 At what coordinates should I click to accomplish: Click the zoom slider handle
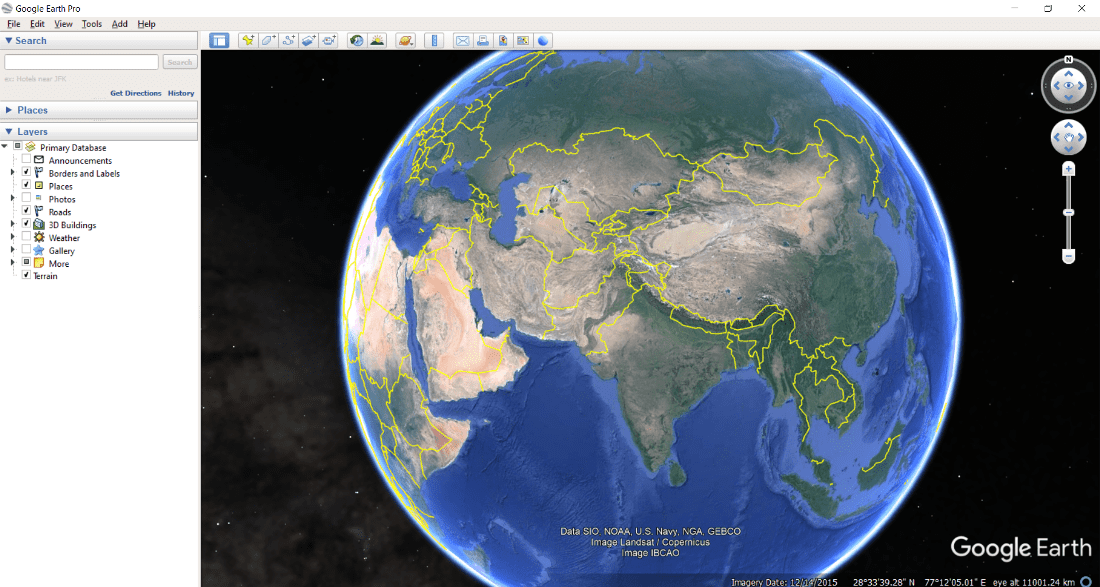pyautogui.click(x=1068, y=212)
